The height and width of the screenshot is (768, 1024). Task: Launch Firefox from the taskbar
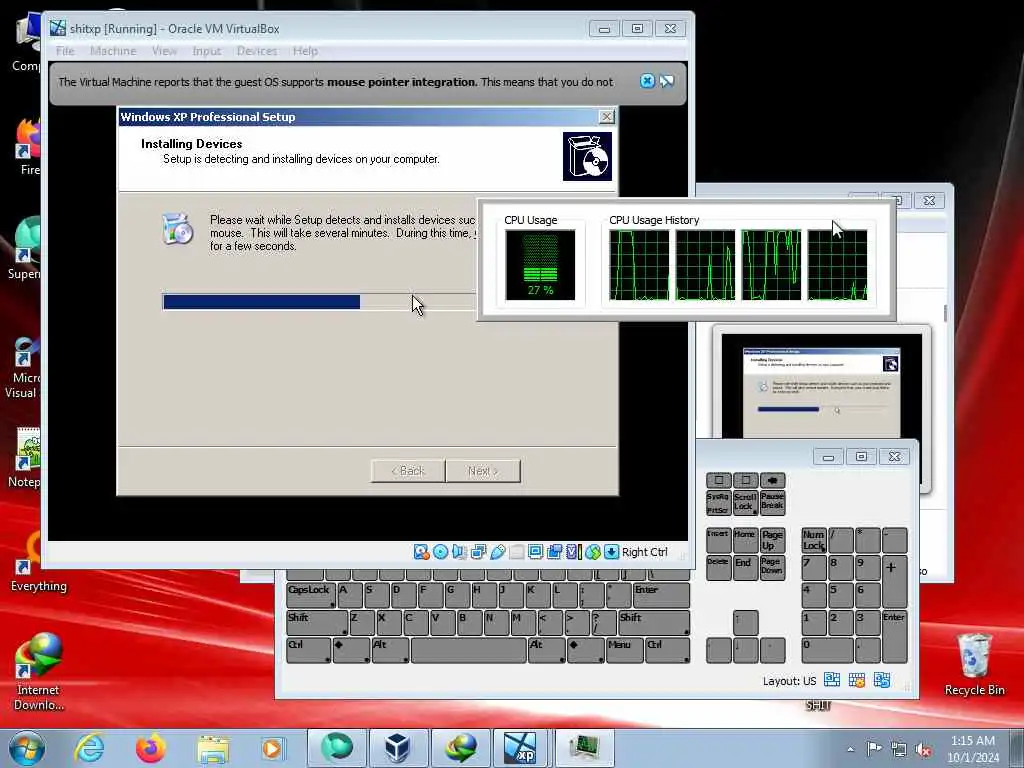(151, 748)
